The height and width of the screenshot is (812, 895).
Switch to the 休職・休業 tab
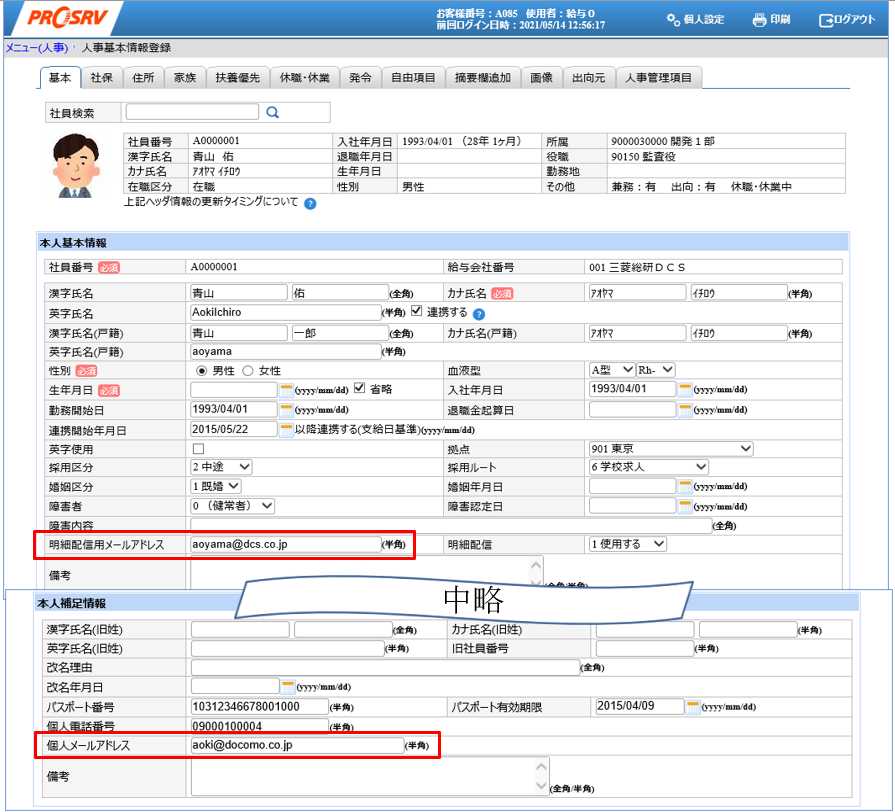(x=305, y=78)
